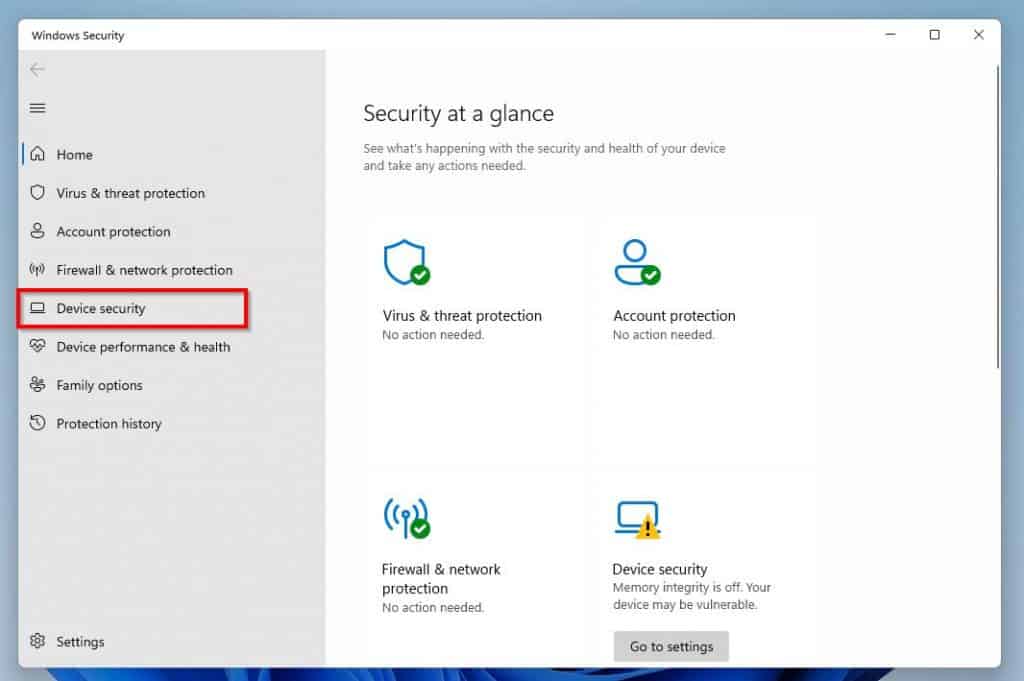
Task: Click the Security at a glance heading
Action: (458, 114)
